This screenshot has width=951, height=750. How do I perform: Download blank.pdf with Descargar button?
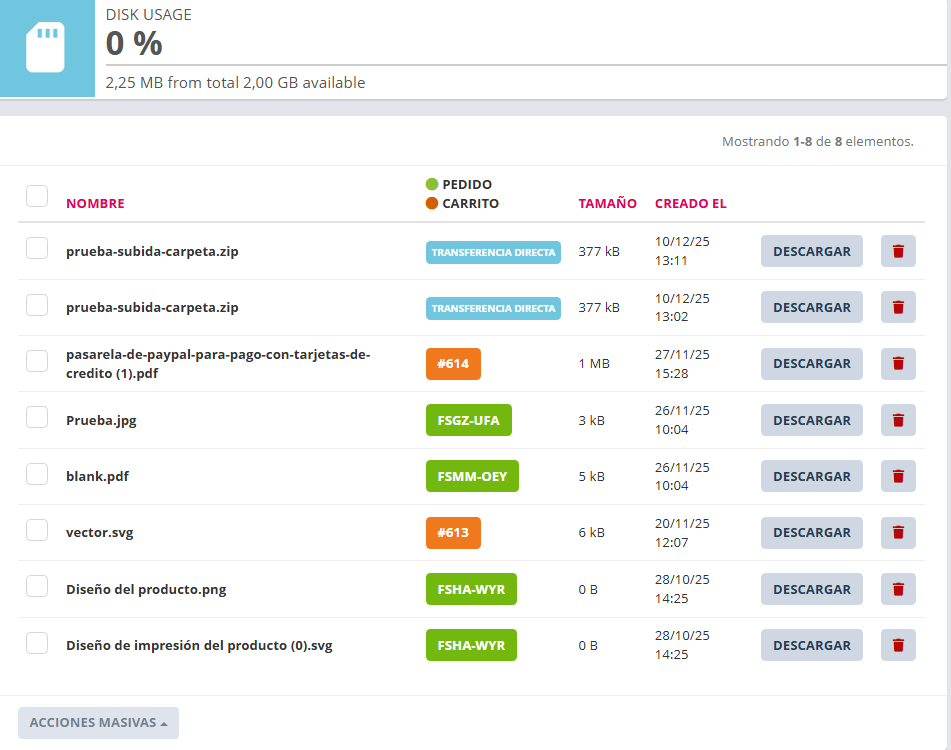click(811, 476)
